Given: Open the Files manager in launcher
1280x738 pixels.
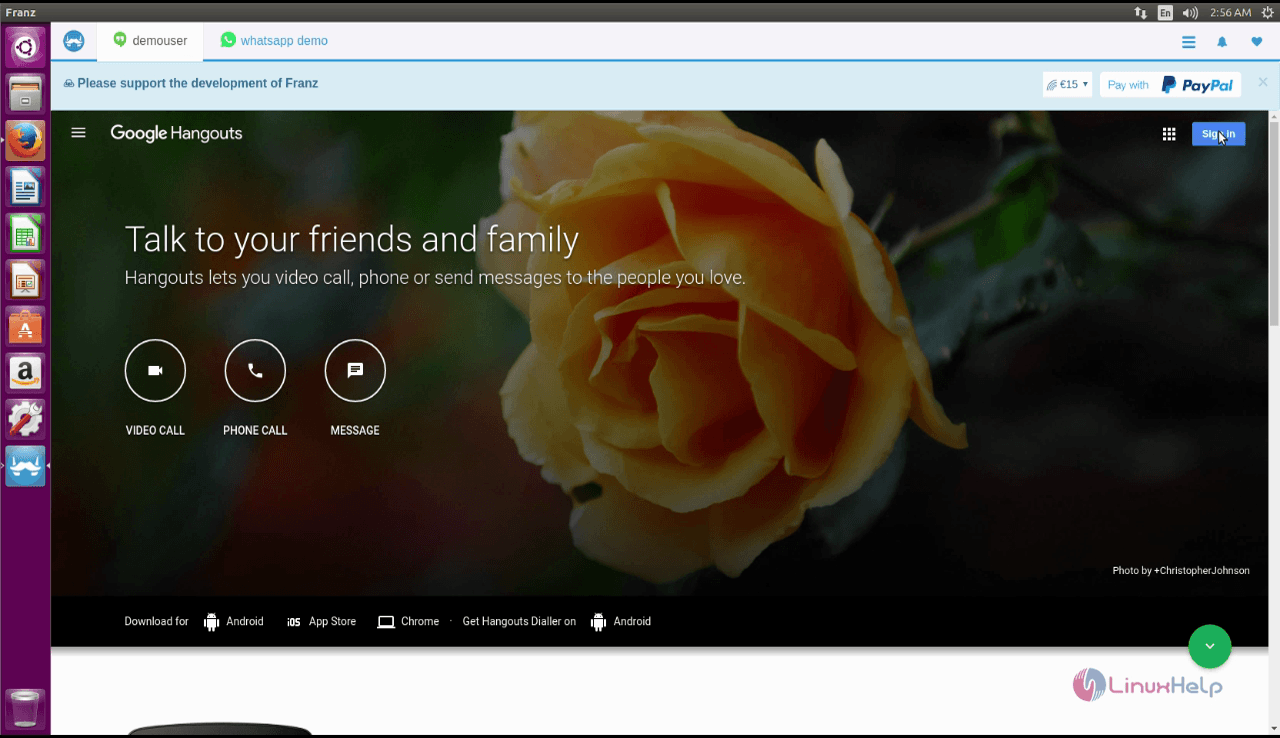Looking at the screenshot, I should (x=25, y=94).
